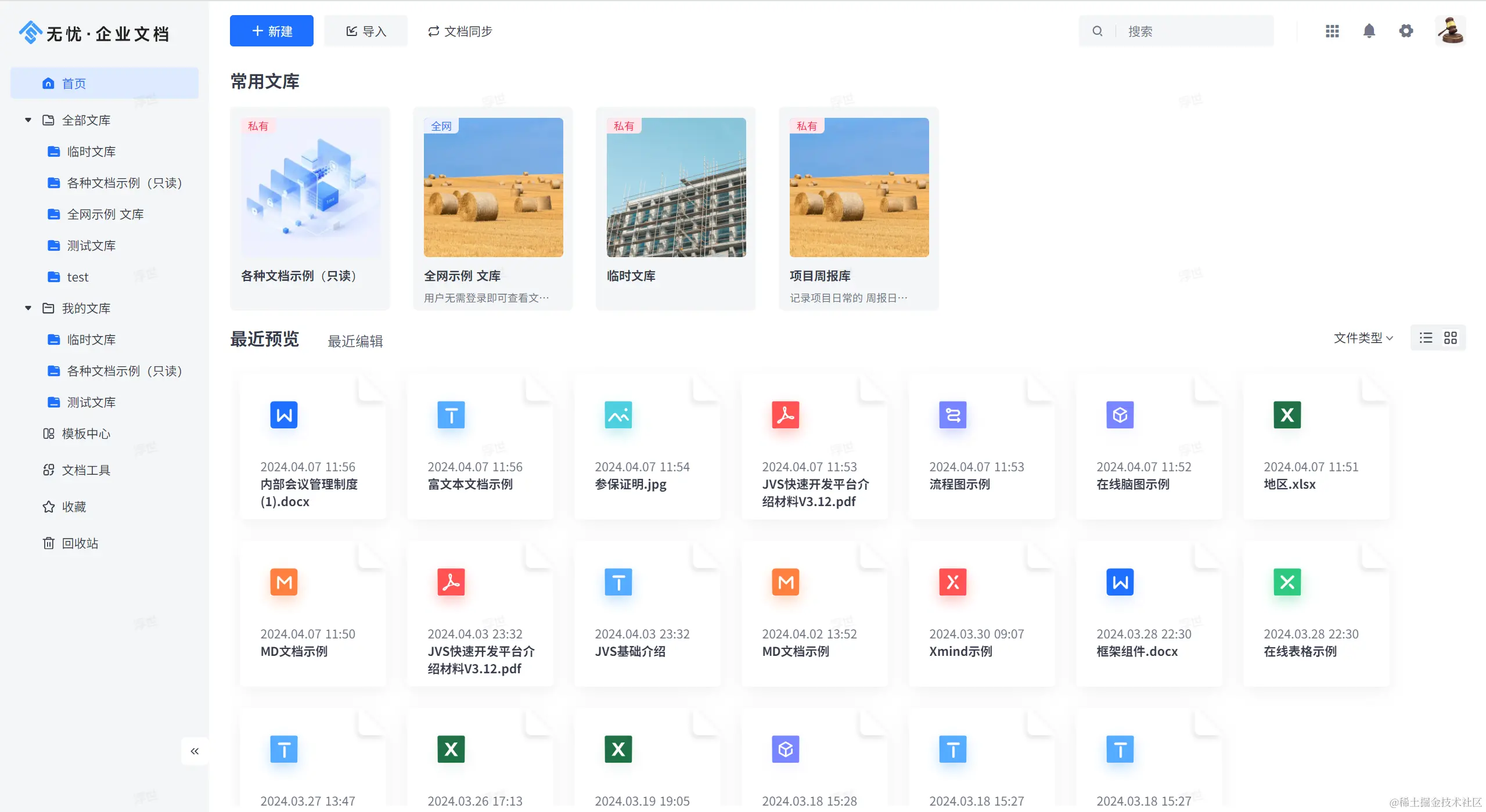Click the 流程图示例 flowchart icon
This screenshot has height=812, width=1486.
[x=952, y=415]
